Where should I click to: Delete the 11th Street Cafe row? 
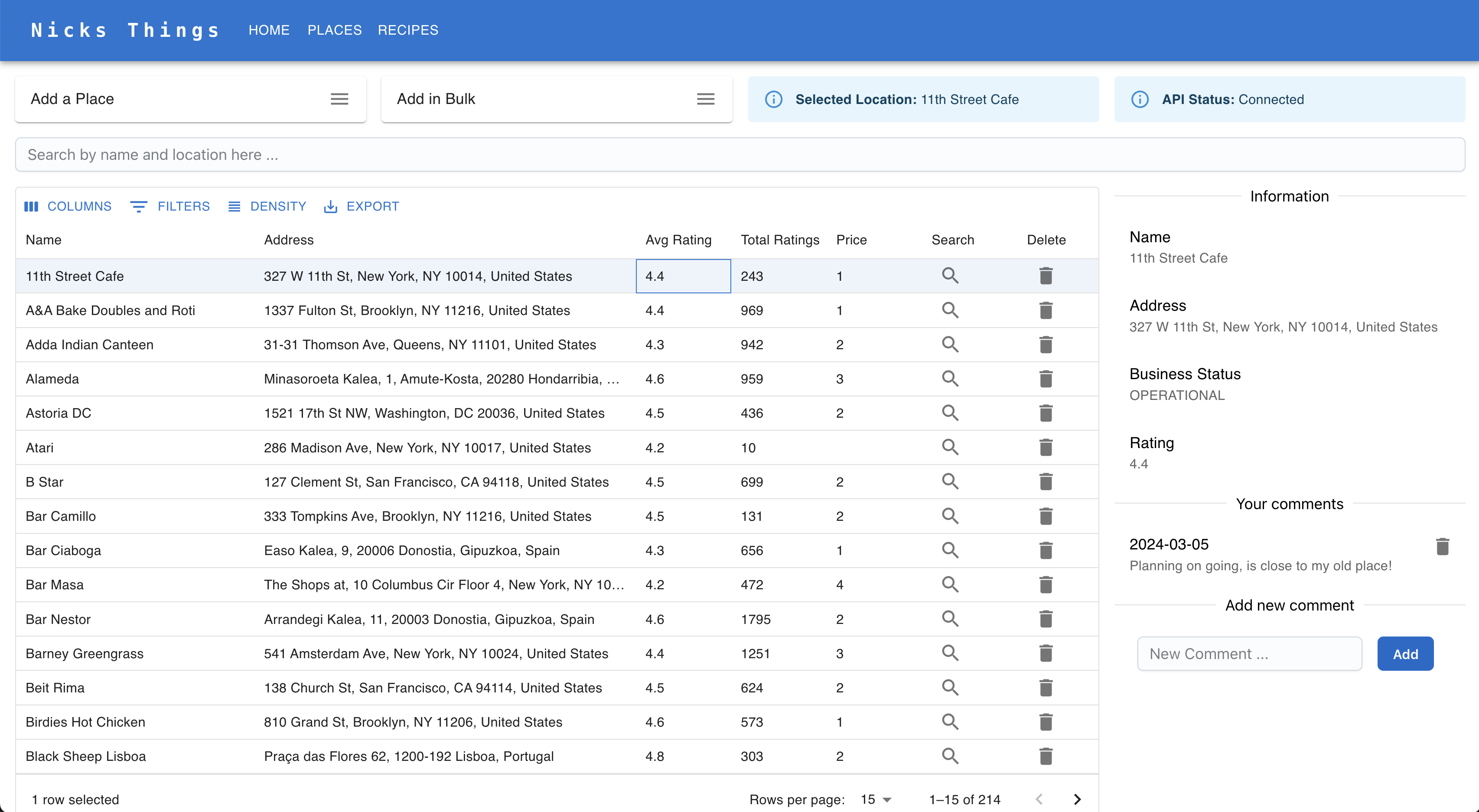pyautogui.click(x=1046, y=276)
